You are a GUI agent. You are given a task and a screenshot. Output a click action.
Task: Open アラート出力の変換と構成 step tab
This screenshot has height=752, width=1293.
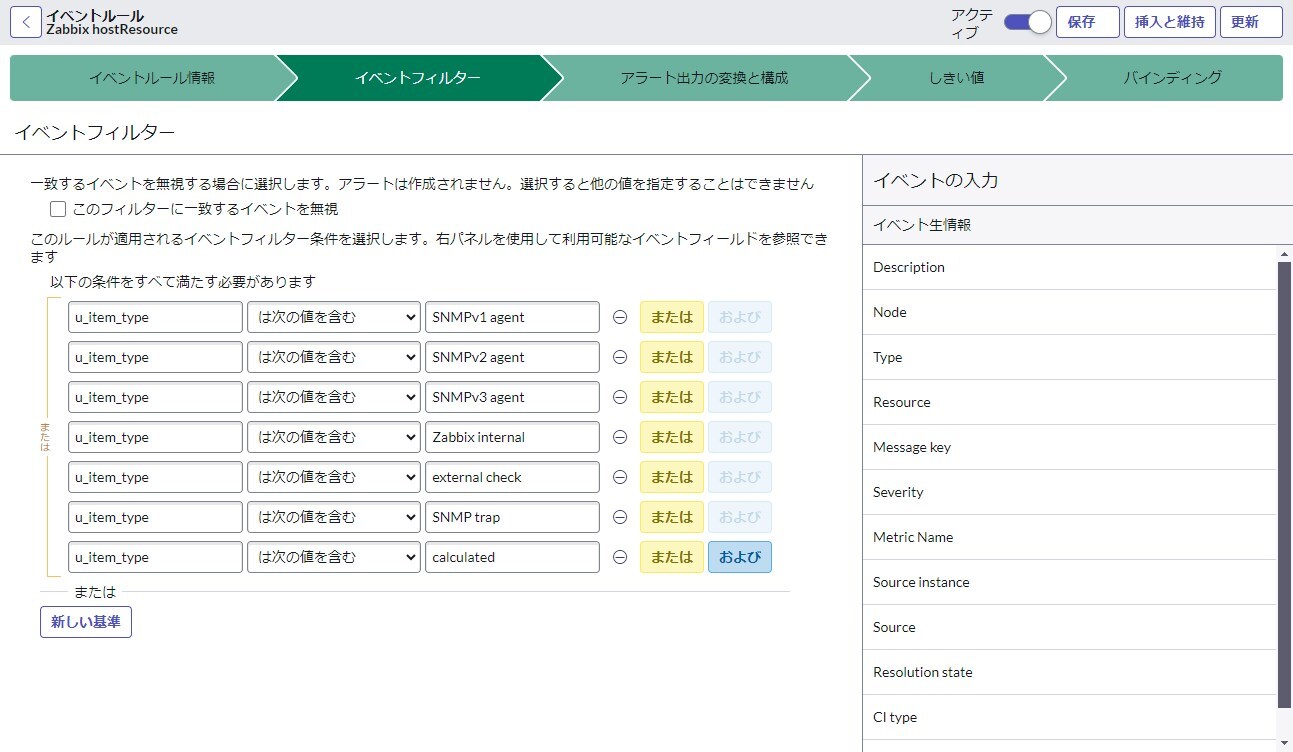pyautogui.click(x=703, y=78)
